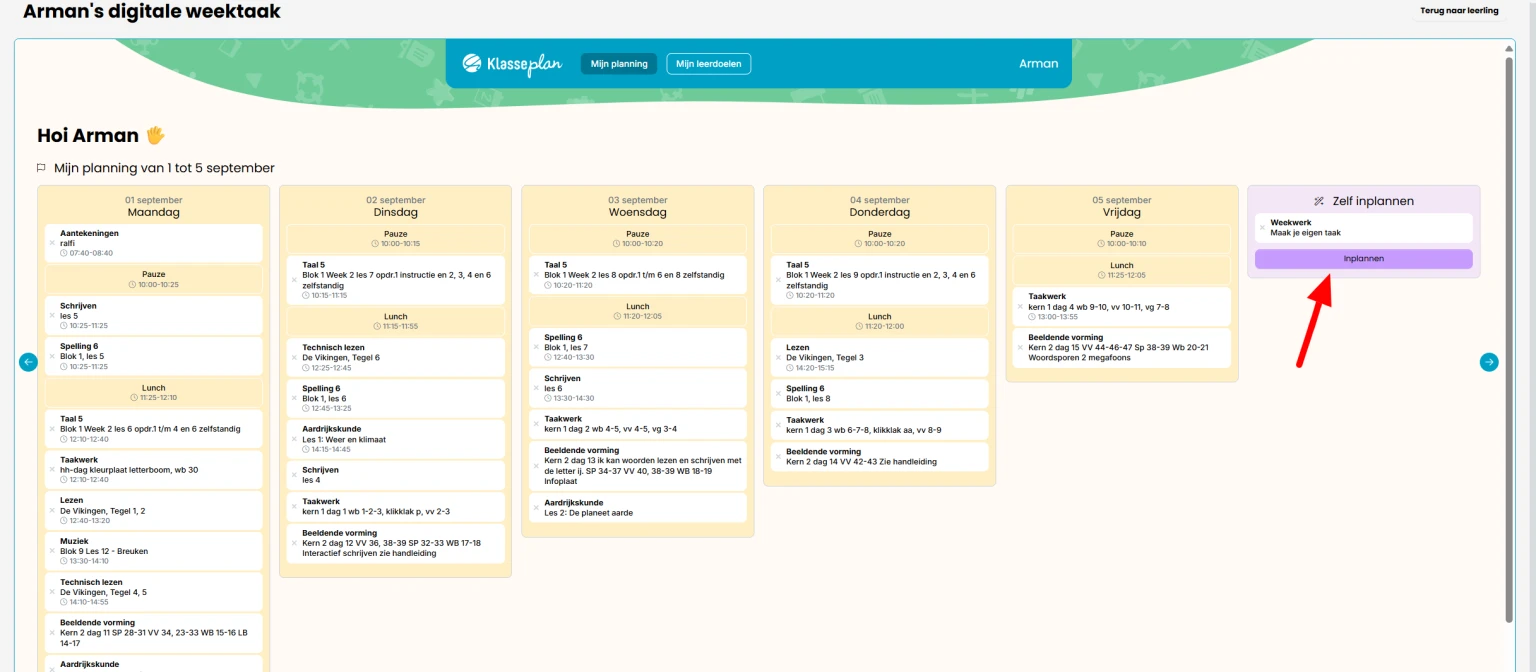Open Monday's Muziek Blok 9 Les 12 card
Image resolution: width=1536 pixels, height=672 pixels.
(x=153, y=551)
